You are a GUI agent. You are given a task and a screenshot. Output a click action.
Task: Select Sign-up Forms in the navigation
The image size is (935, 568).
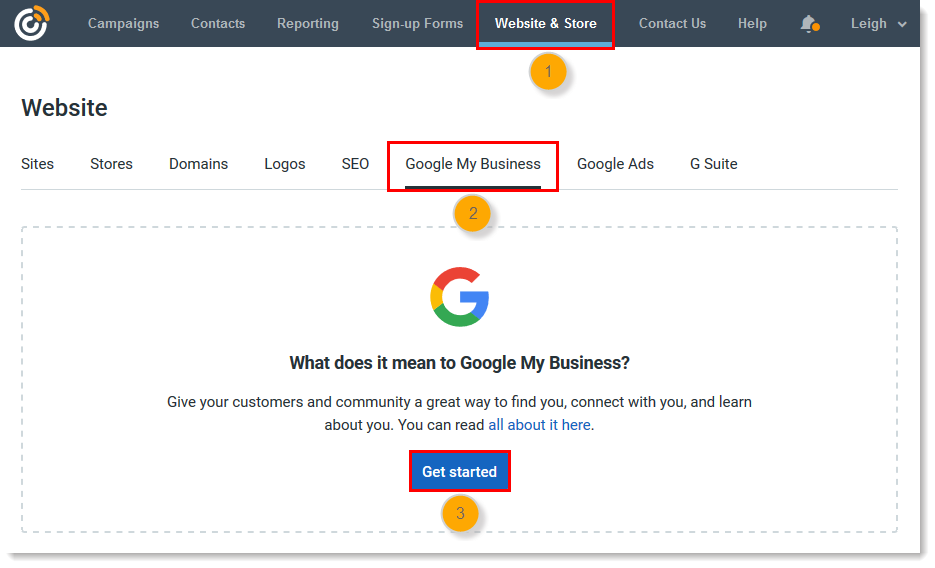coord(417,23)
